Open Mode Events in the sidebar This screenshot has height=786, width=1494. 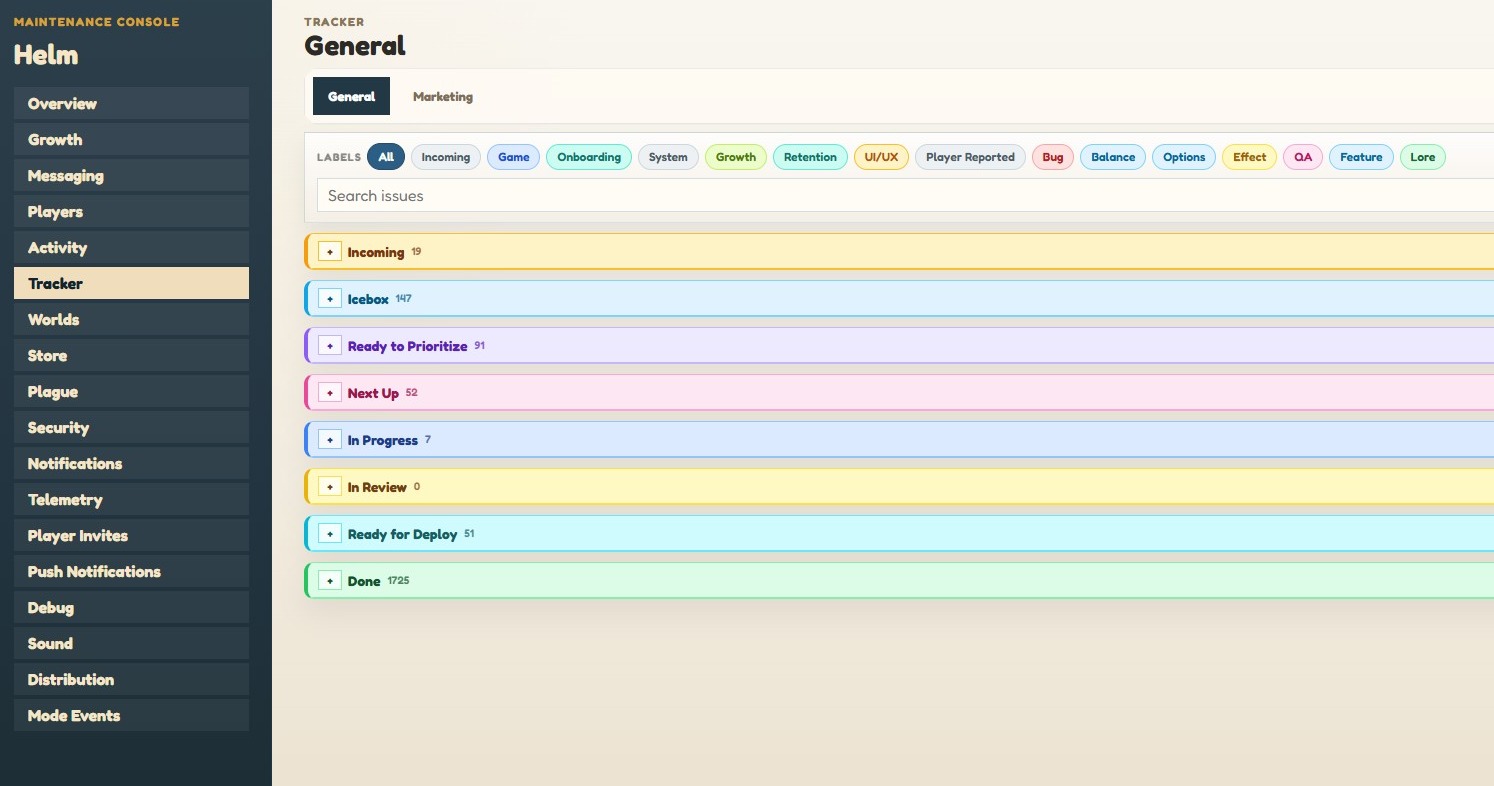131,715
